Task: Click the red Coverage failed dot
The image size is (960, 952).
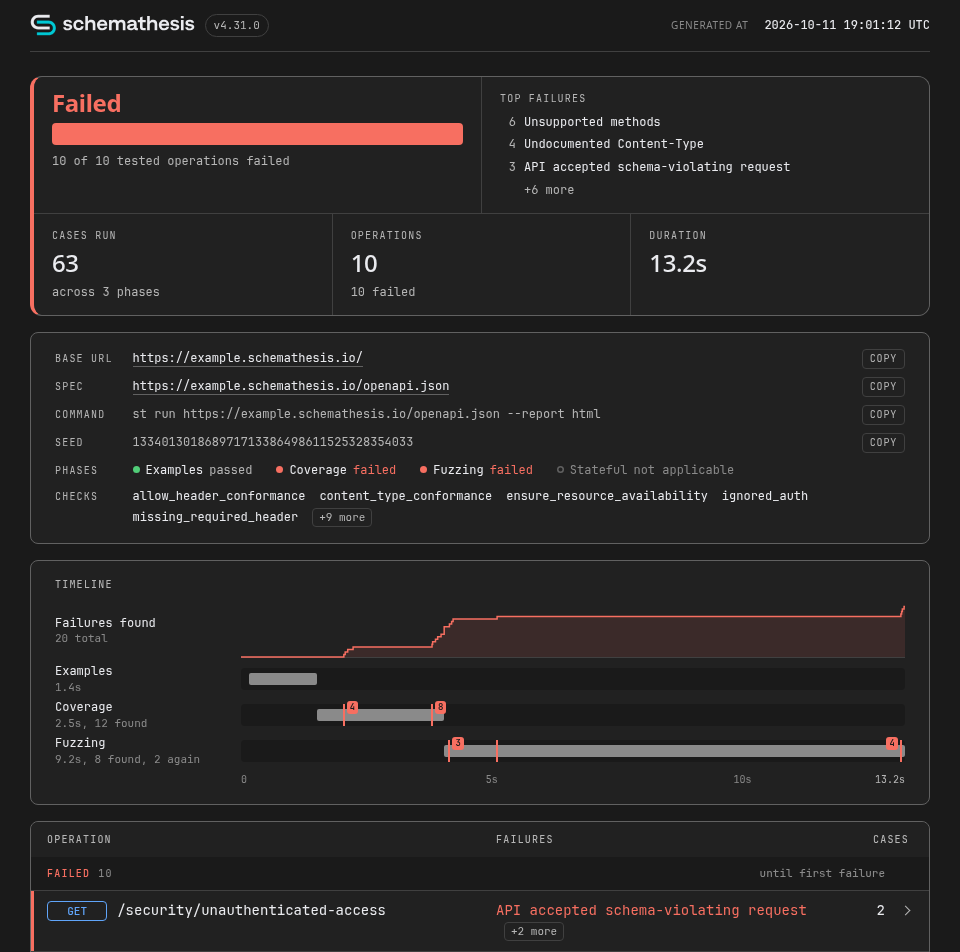Action: click(279, 470)
